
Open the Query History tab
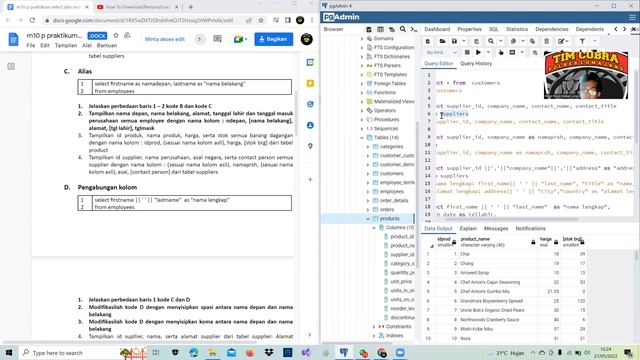point(476,64)
